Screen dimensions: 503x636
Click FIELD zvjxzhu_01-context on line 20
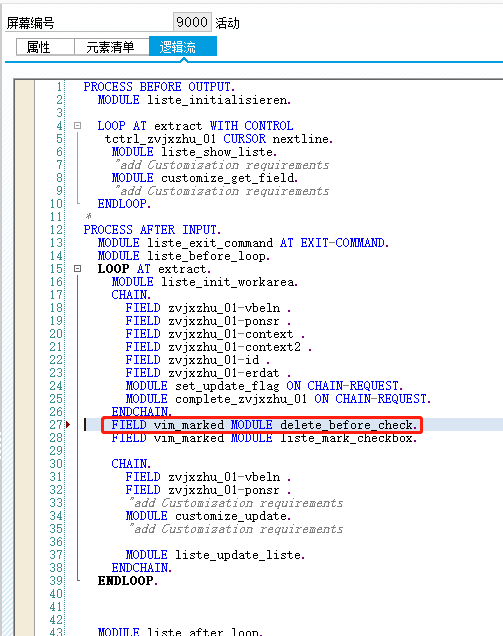pyautogui.click(x=215, y=334)
